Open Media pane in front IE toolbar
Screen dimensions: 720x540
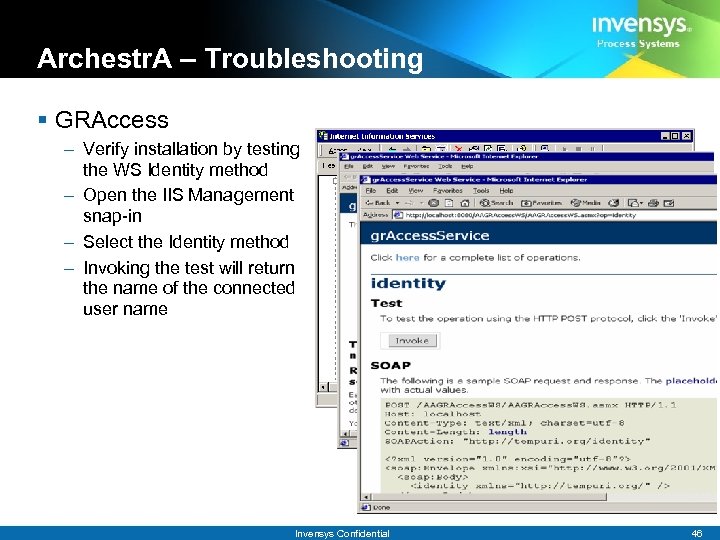(x=586, y=202)
